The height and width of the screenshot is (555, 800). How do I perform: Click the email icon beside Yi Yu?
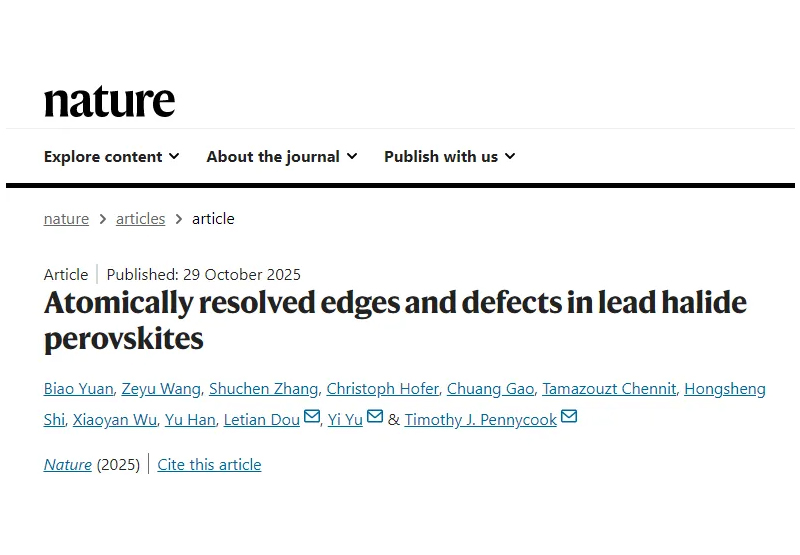pyautogui.click(x=375, y=418)
